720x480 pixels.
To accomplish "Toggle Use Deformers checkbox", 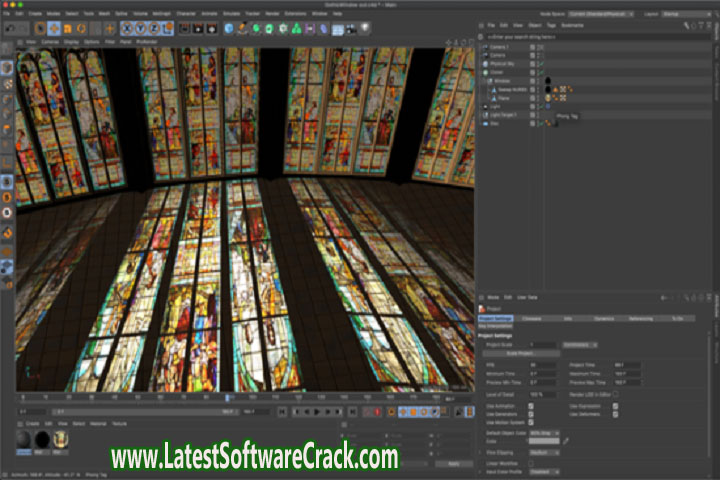I will pyautogui.click(x=615, y=414).
